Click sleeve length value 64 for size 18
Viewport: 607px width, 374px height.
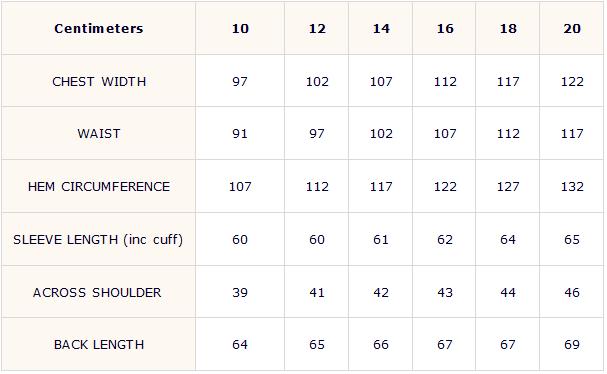point(508,240)
